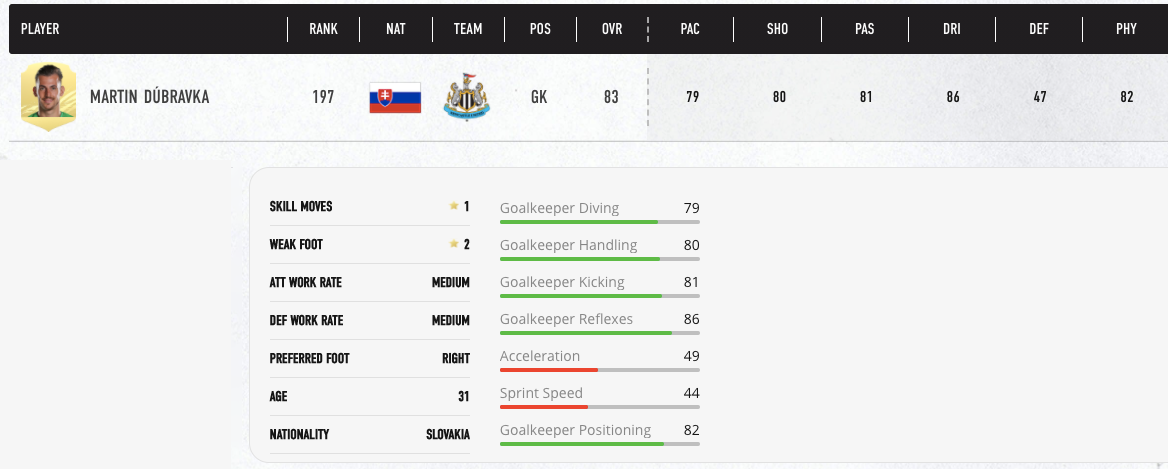Click the PHY column header
This screenshot has width=1168, height=469.
[1126, 29]
